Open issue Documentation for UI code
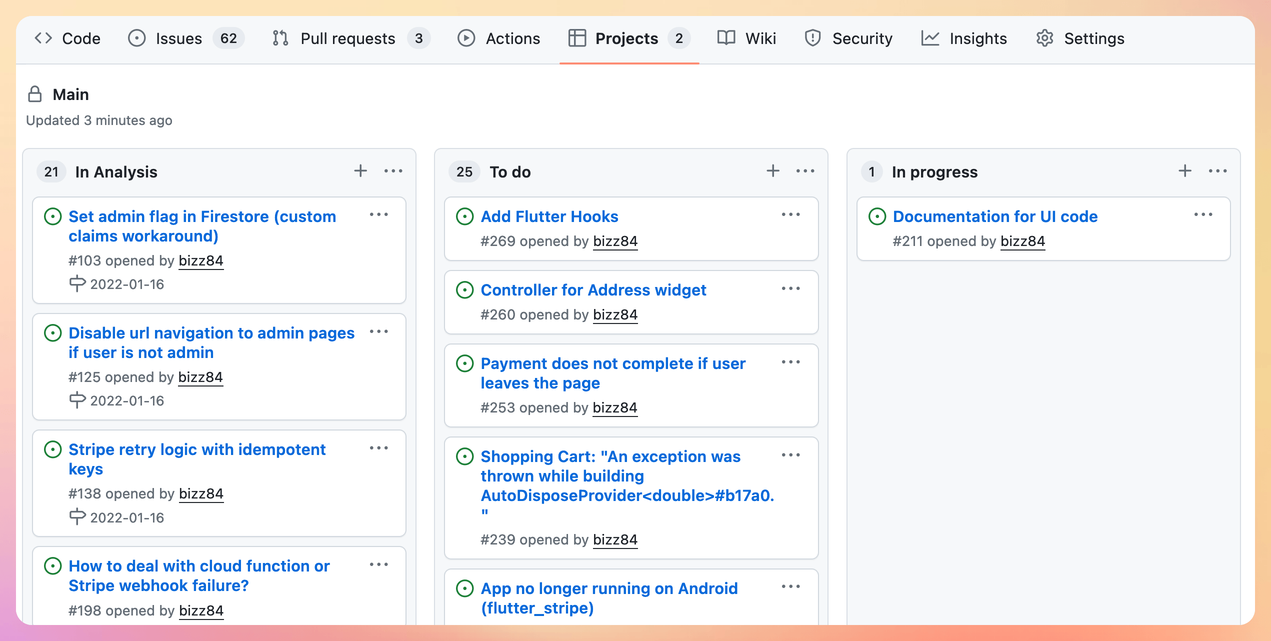 tap(995, 216)
